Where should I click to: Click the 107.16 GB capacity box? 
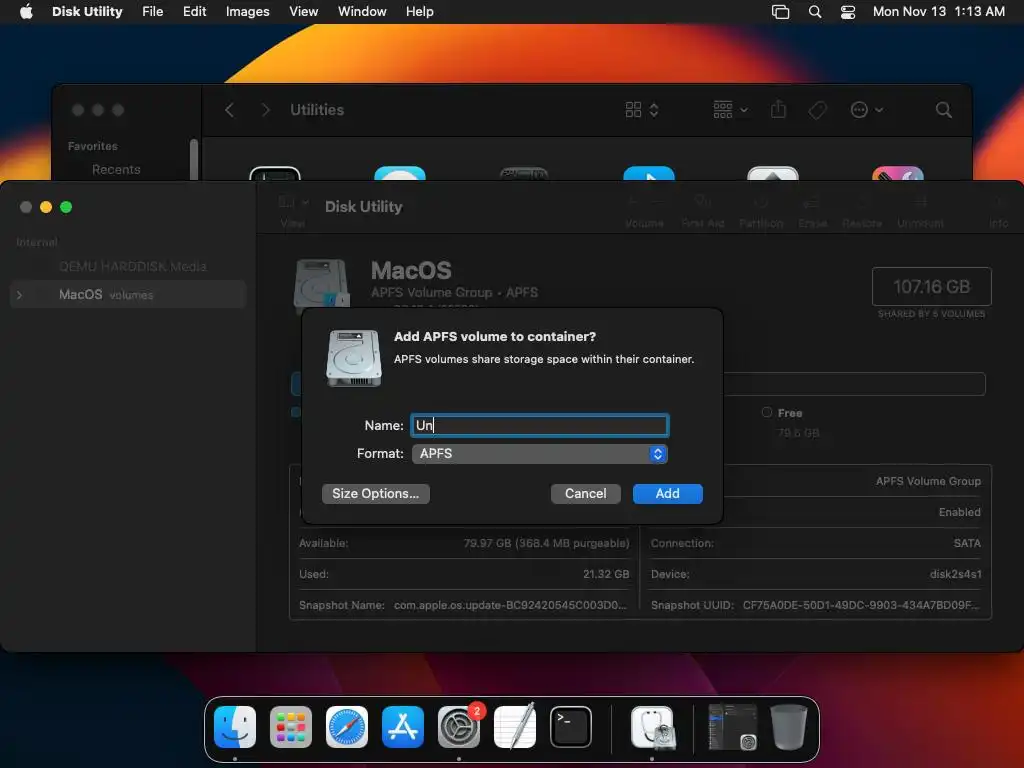click(x=931, y=286)
